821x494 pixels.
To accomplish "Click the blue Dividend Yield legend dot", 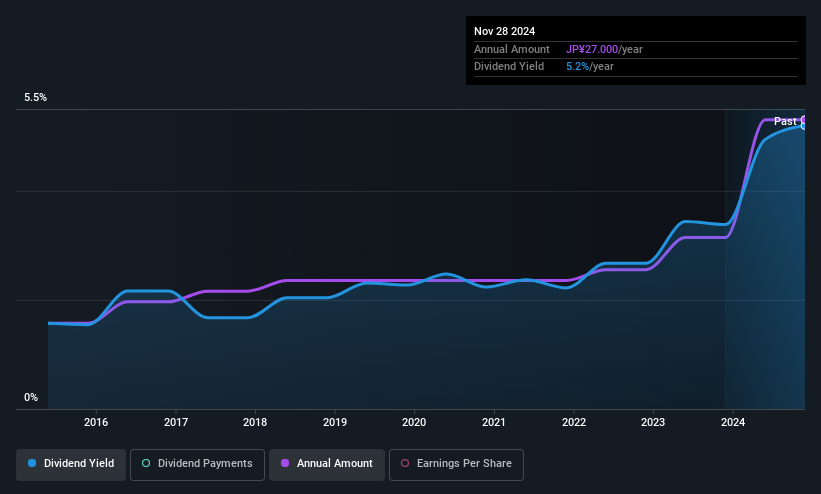I will (32, 463).
